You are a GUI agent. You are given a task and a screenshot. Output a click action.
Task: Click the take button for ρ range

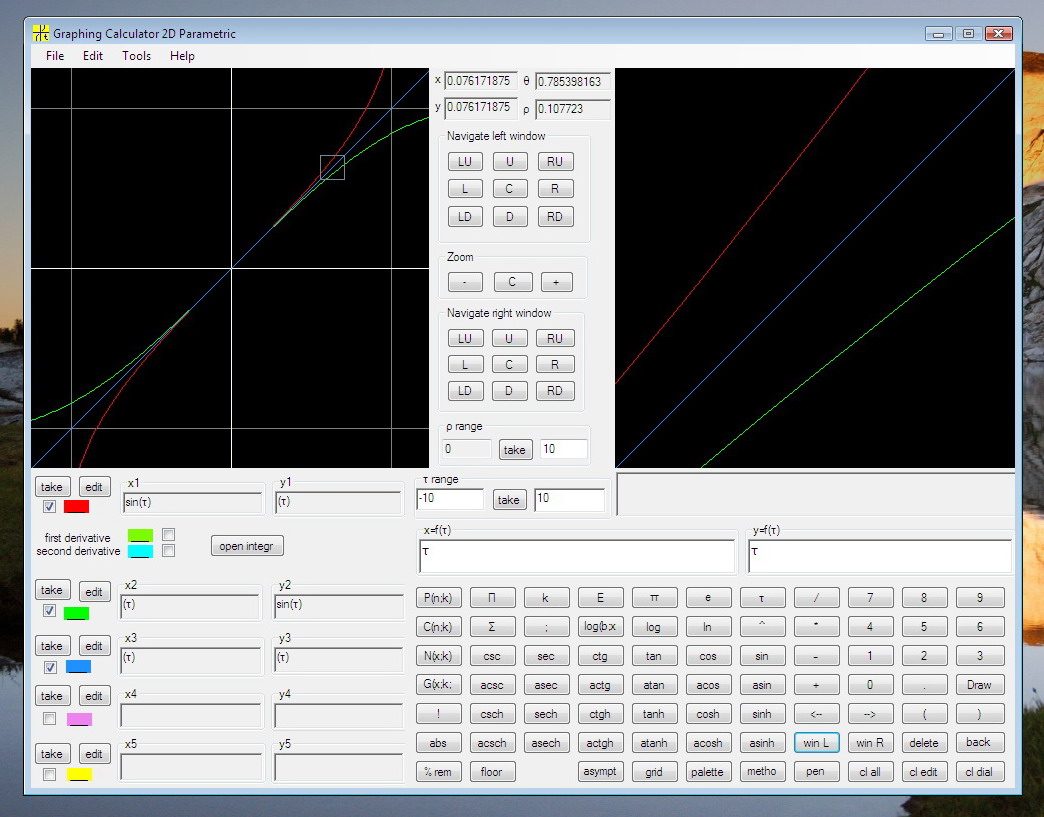pos(514,449)
